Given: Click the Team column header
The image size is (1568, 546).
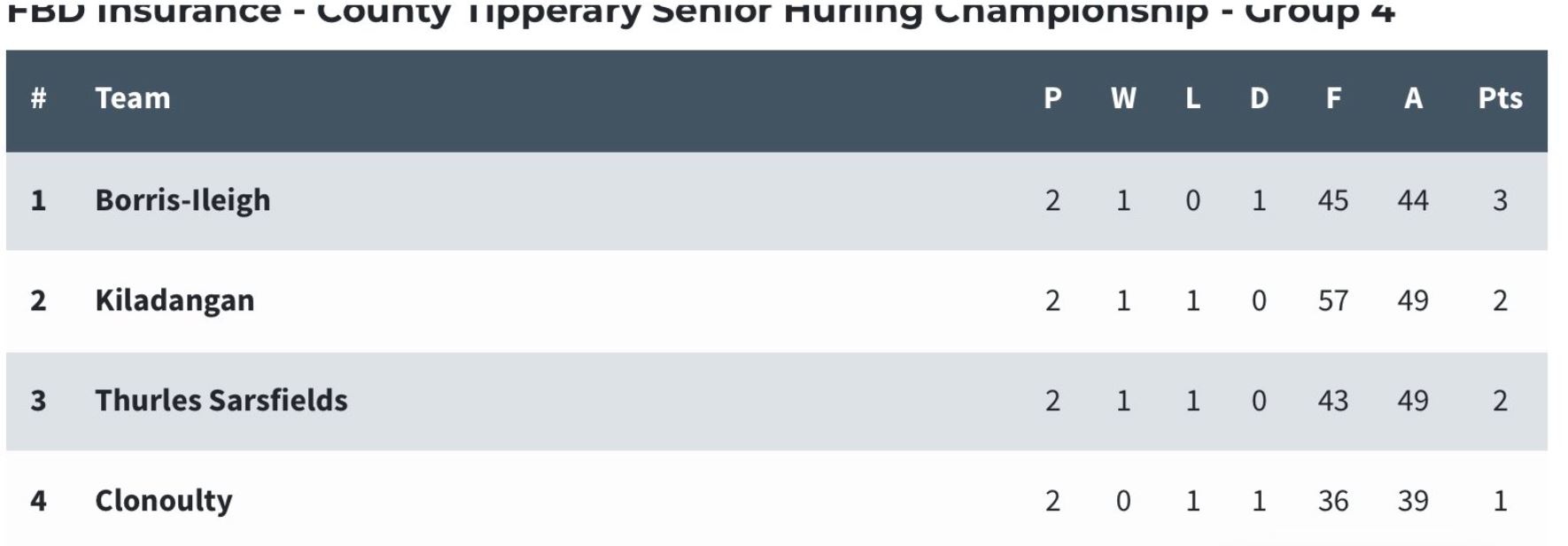Looking at the screenshot, I should (x=133, y=98).
